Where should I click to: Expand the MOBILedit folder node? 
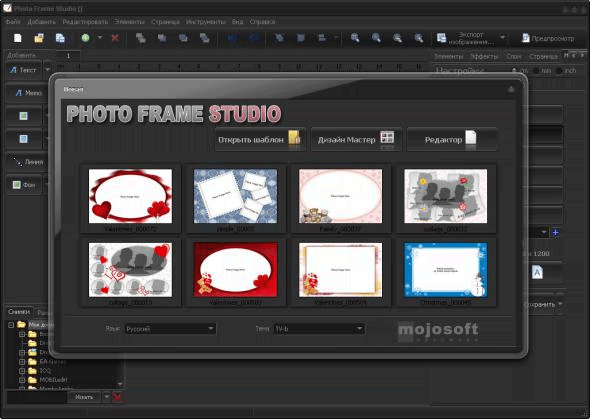click(x=22, y=380)
